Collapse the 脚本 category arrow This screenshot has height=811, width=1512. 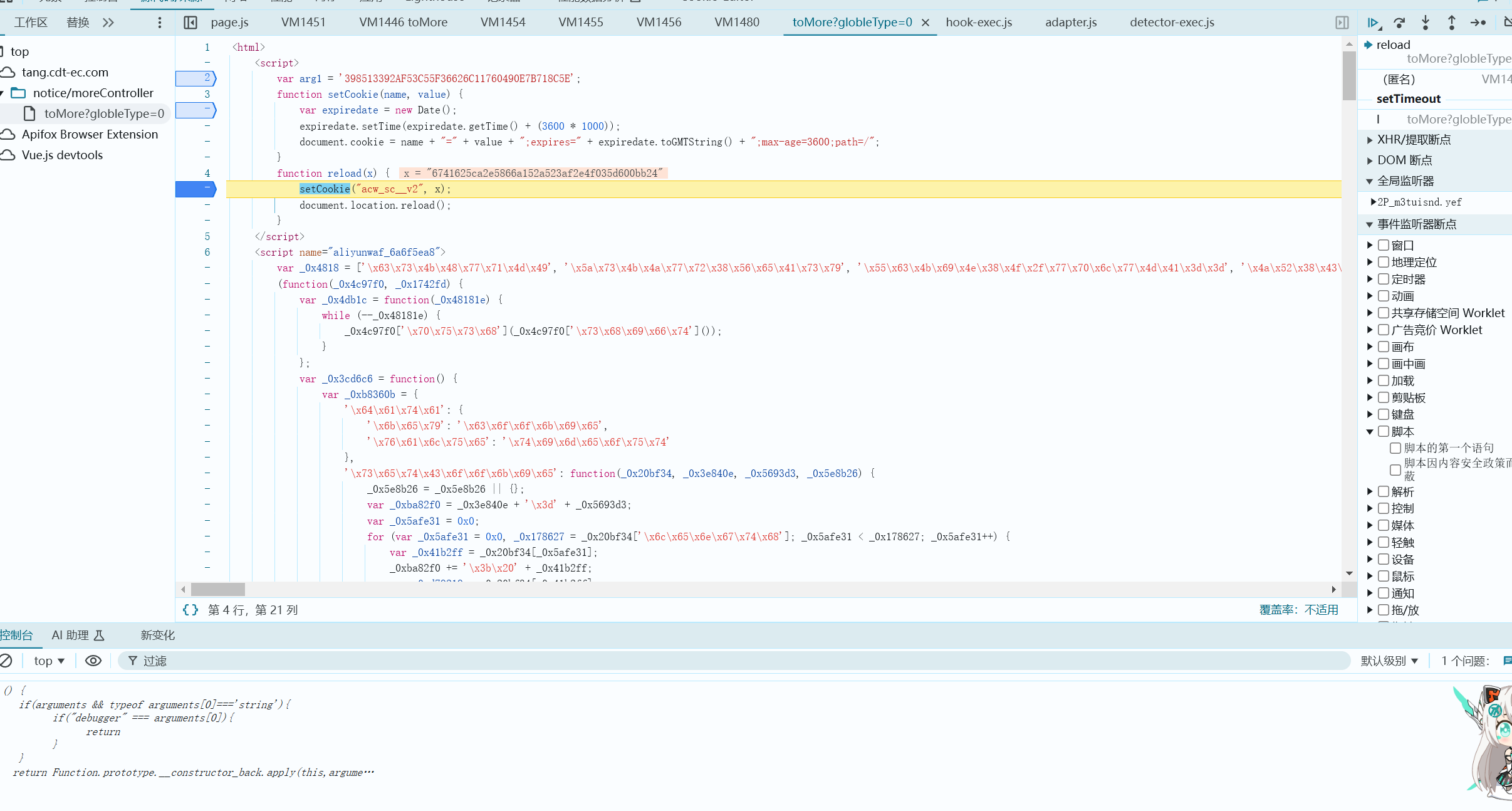pos(1370,432)
